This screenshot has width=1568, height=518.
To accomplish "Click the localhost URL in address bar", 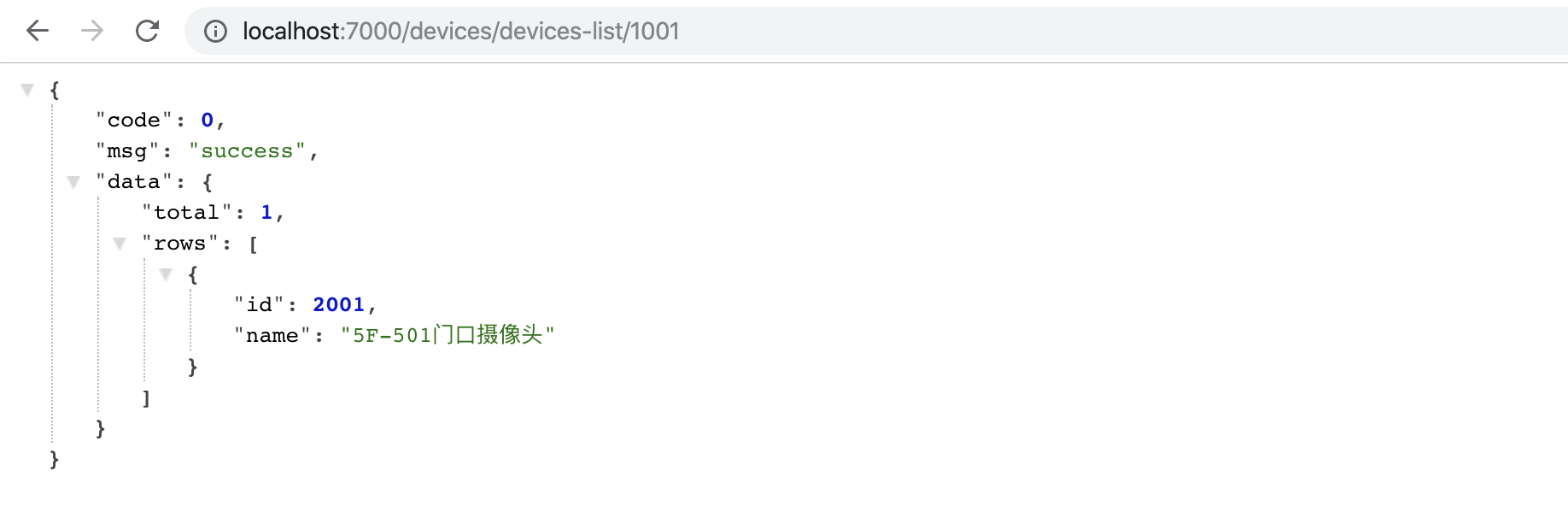I will [x=460, y=32].
